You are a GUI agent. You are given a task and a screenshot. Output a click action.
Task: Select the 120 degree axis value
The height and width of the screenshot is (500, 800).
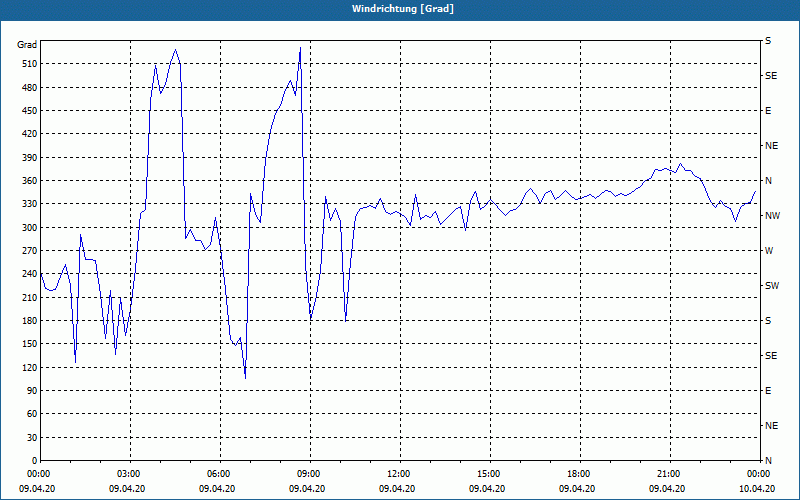click(x=31, y=367)
